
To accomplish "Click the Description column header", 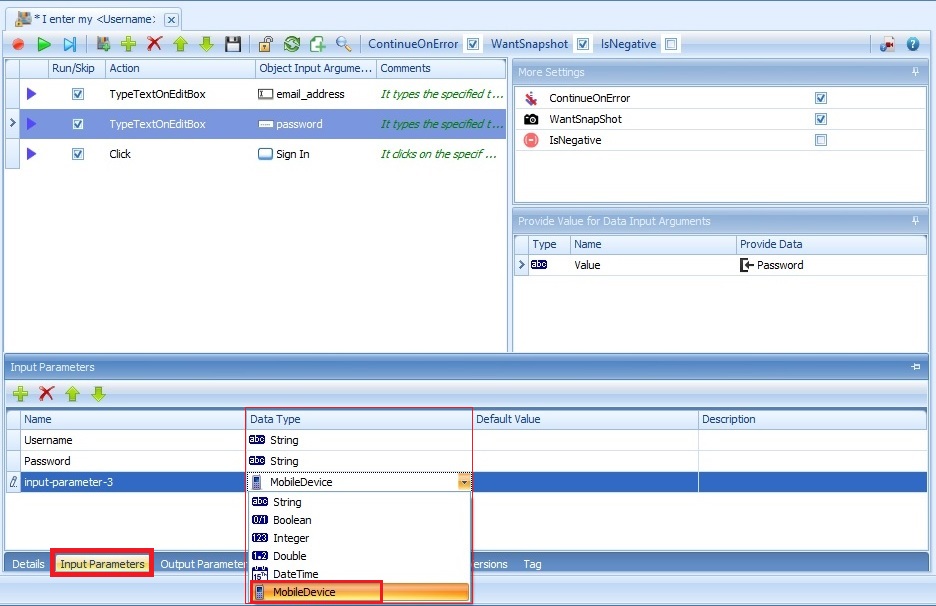I will coord(812,419).
